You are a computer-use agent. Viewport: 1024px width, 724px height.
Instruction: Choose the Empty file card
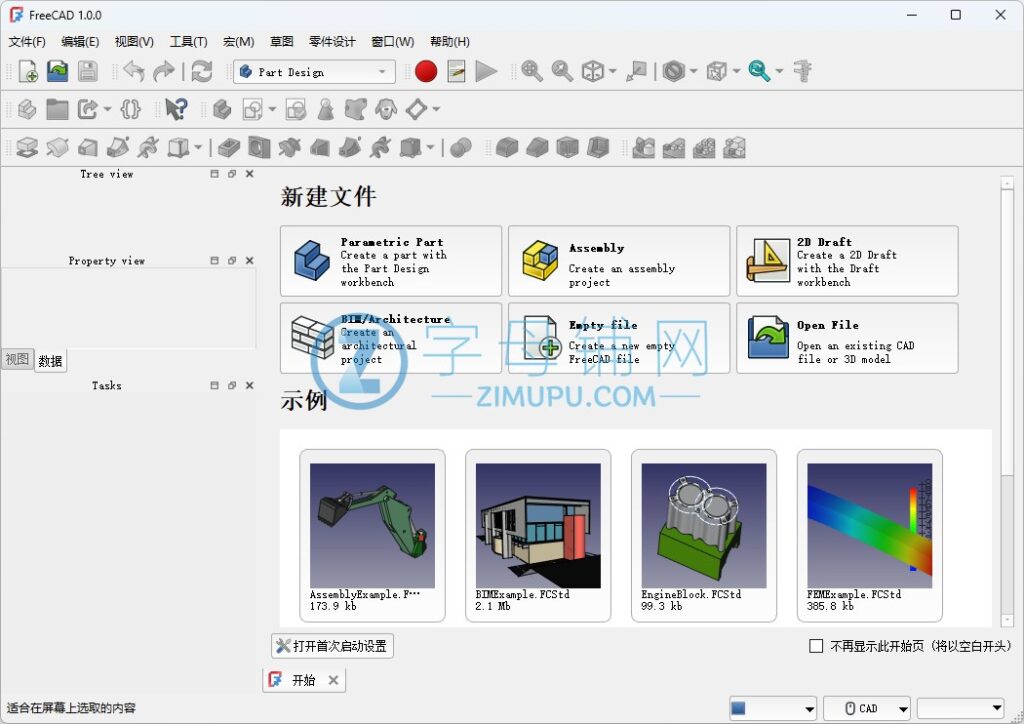[x=618, y=338]
